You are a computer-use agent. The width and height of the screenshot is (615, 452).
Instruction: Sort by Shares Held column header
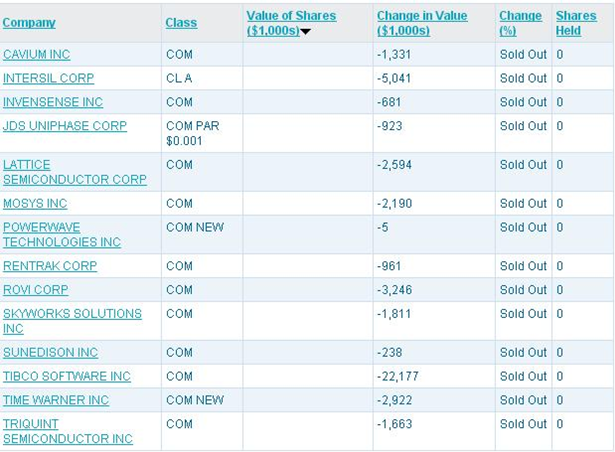[576, 23]
